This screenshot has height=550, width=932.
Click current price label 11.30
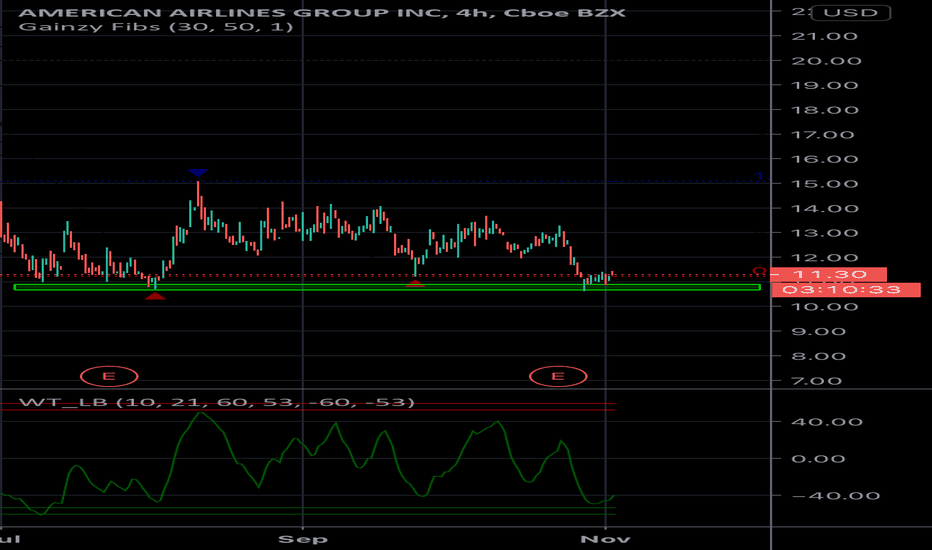pos(829,275)
